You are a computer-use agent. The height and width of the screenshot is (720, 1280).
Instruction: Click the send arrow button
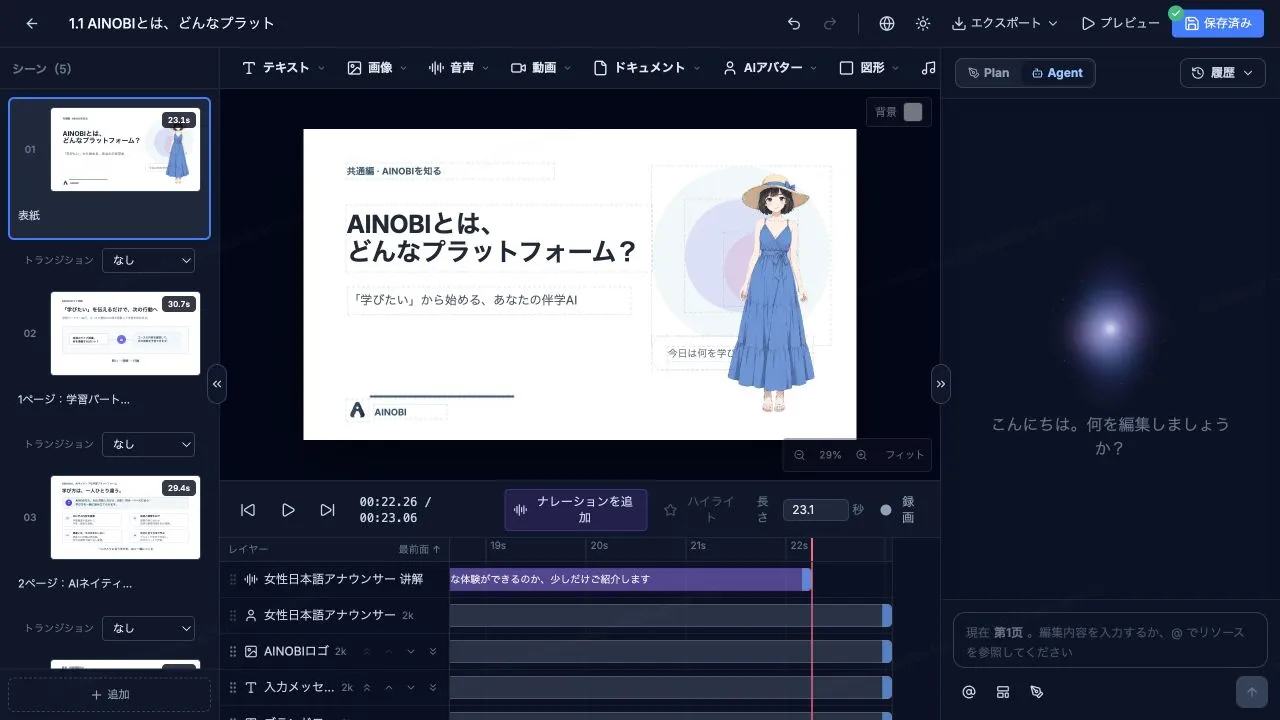pyautogui.click(x=1251, y=692)
